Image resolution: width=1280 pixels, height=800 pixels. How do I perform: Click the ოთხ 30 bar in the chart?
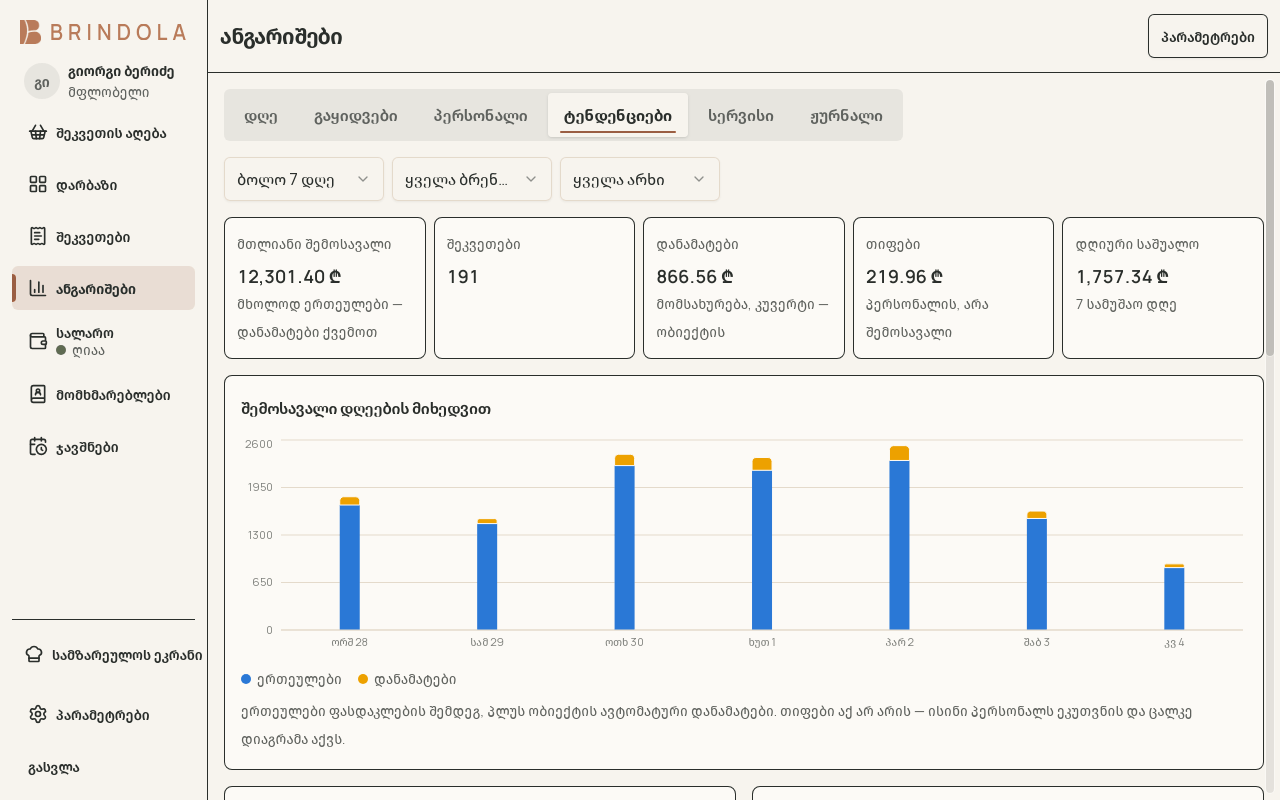[x=624, y=542]
